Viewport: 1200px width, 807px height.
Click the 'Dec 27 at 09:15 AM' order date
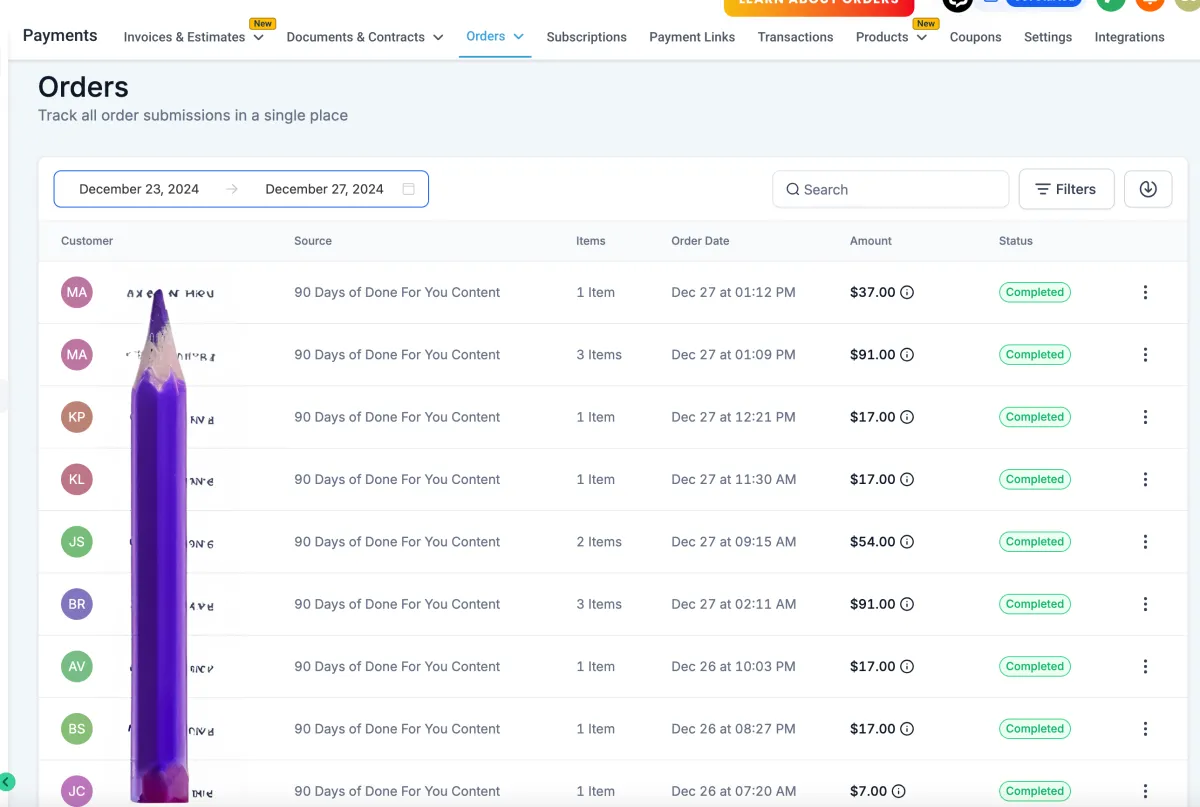(734, 542)
